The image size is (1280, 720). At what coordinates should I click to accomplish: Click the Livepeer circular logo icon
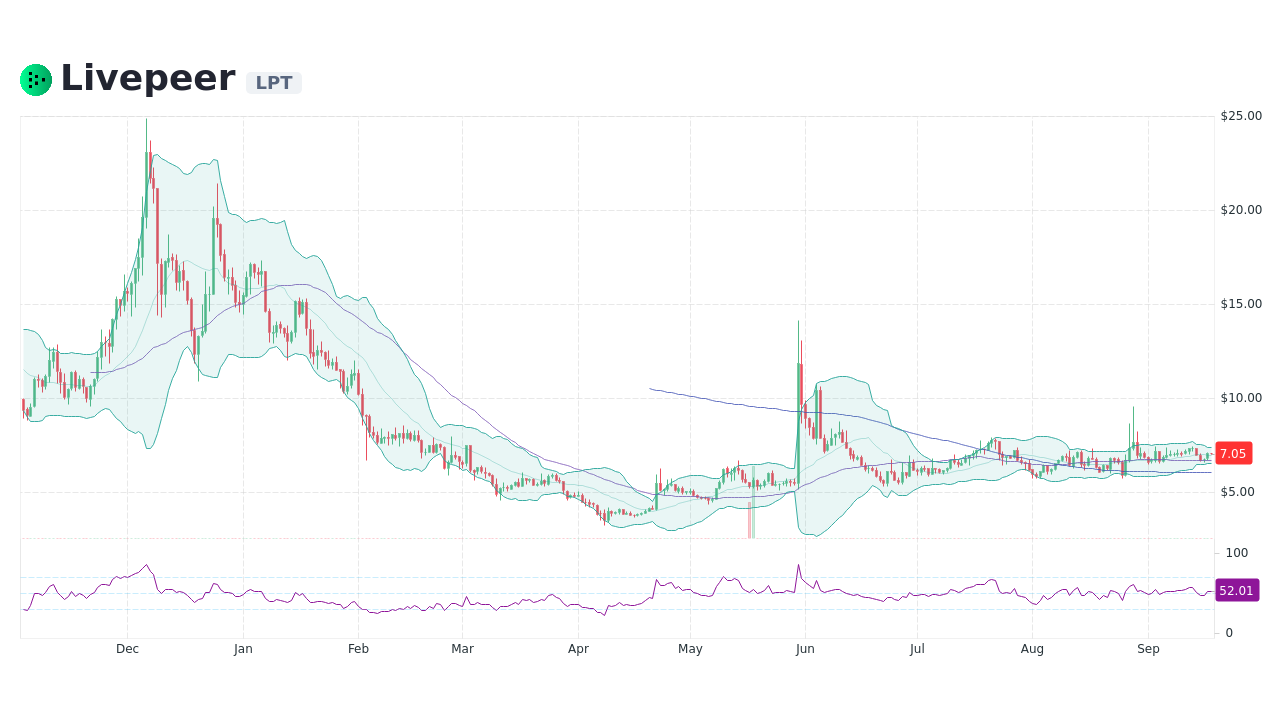click(x=35, y=79)
